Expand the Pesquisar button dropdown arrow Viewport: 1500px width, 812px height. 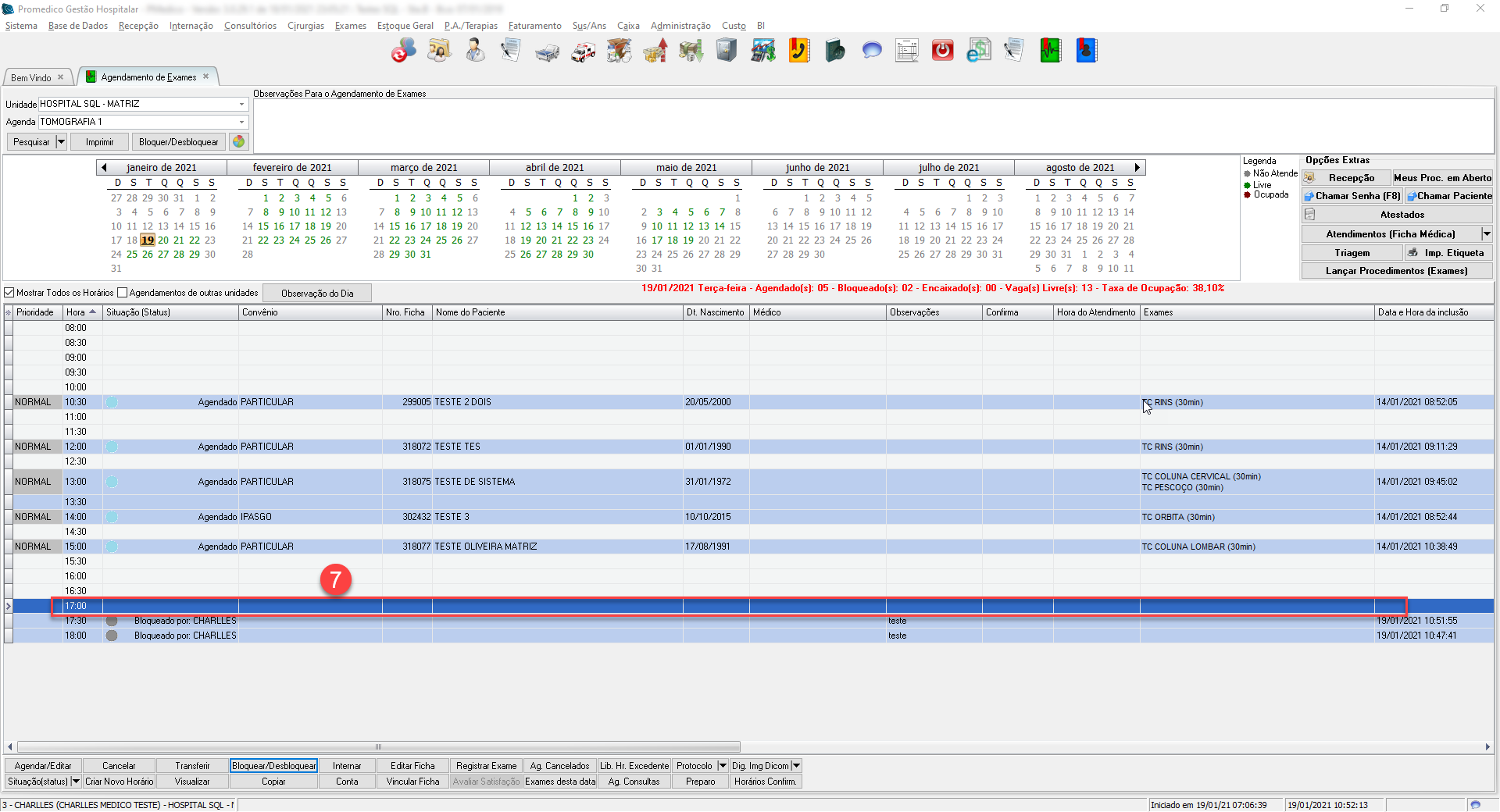tap(61, 142)
